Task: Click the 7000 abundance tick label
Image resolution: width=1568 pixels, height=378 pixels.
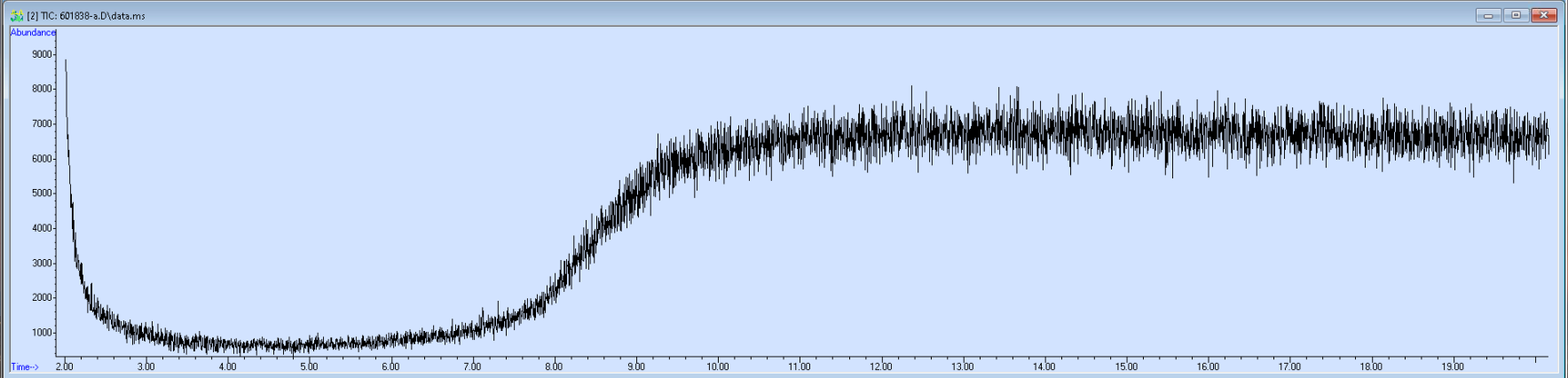Action: tap(43, 124)
